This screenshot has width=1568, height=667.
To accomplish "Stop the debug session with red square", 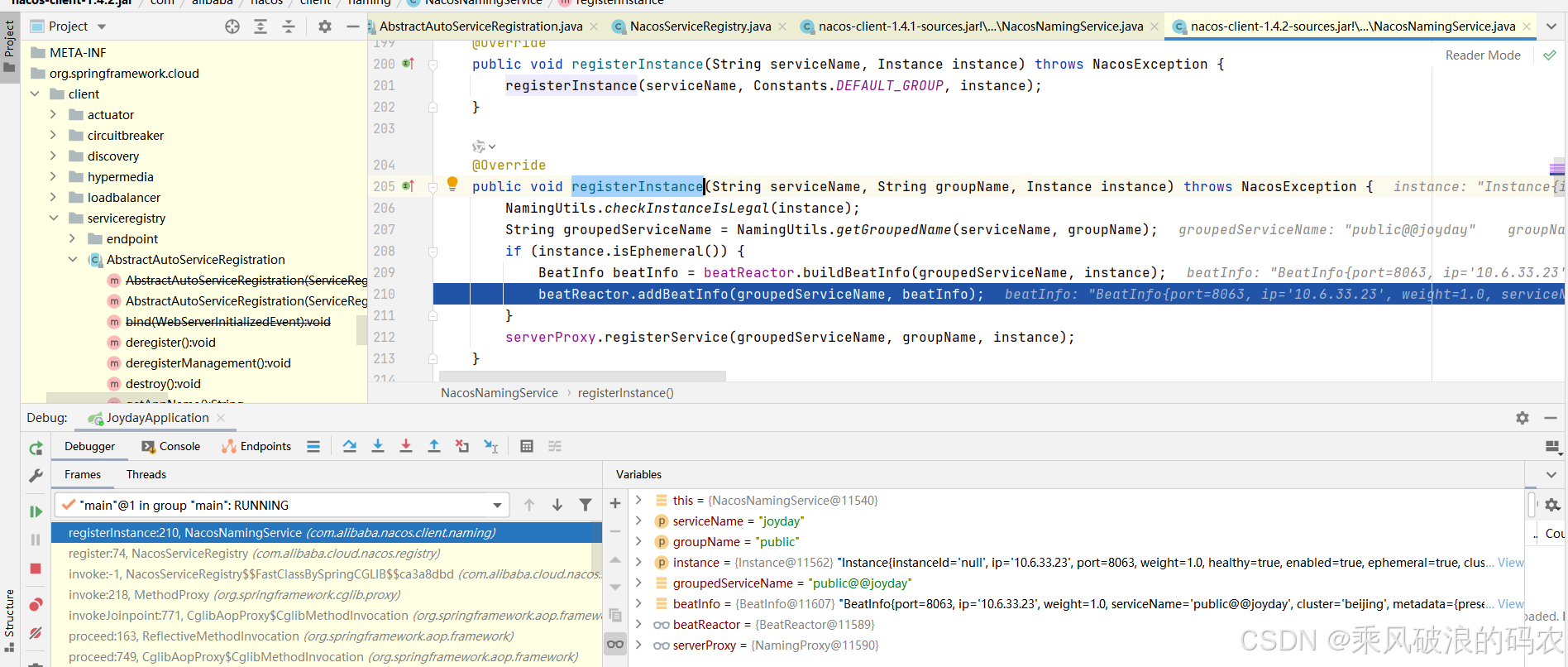I will (36, 569).
